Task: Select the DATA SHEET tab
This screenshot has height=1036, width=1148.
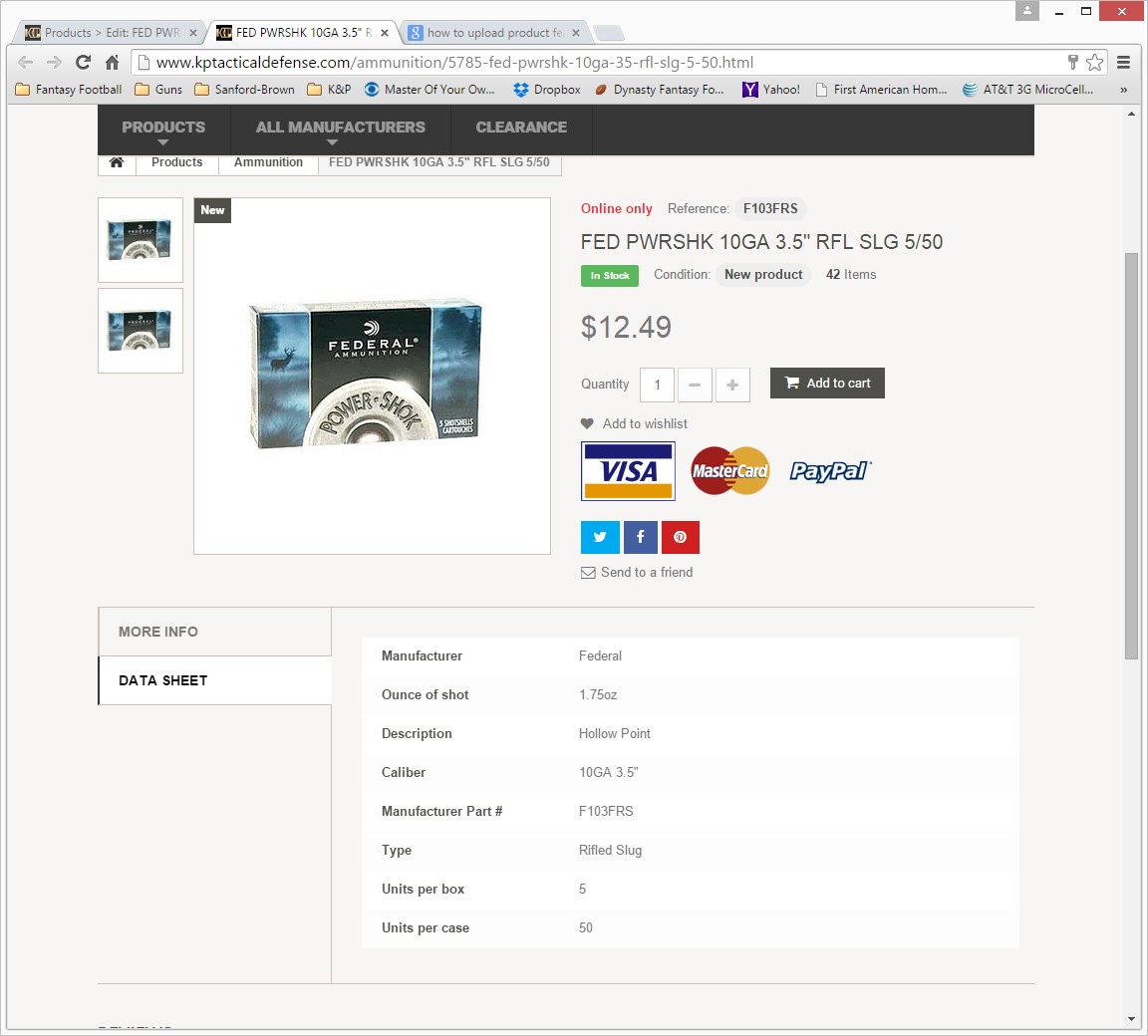Action: pos(214,680)
